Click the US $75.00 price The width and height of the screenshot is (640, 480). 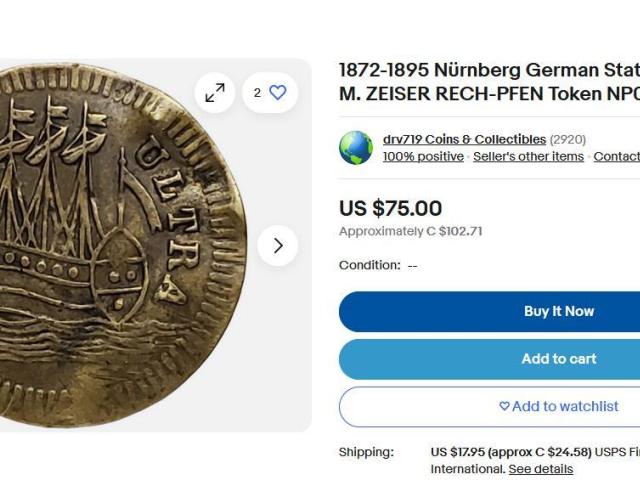pyautogui.click(x=390, y=208)
